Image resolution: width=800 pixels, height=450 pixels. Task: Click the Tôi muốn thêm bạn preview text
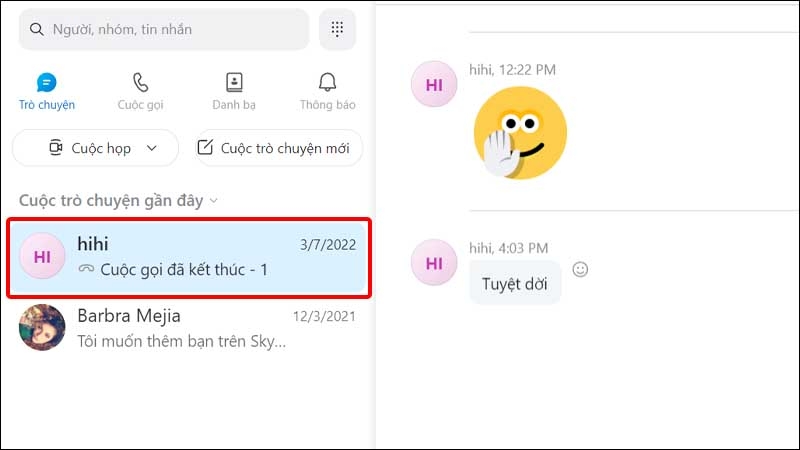pyautogui.click(x=182, y=341)
